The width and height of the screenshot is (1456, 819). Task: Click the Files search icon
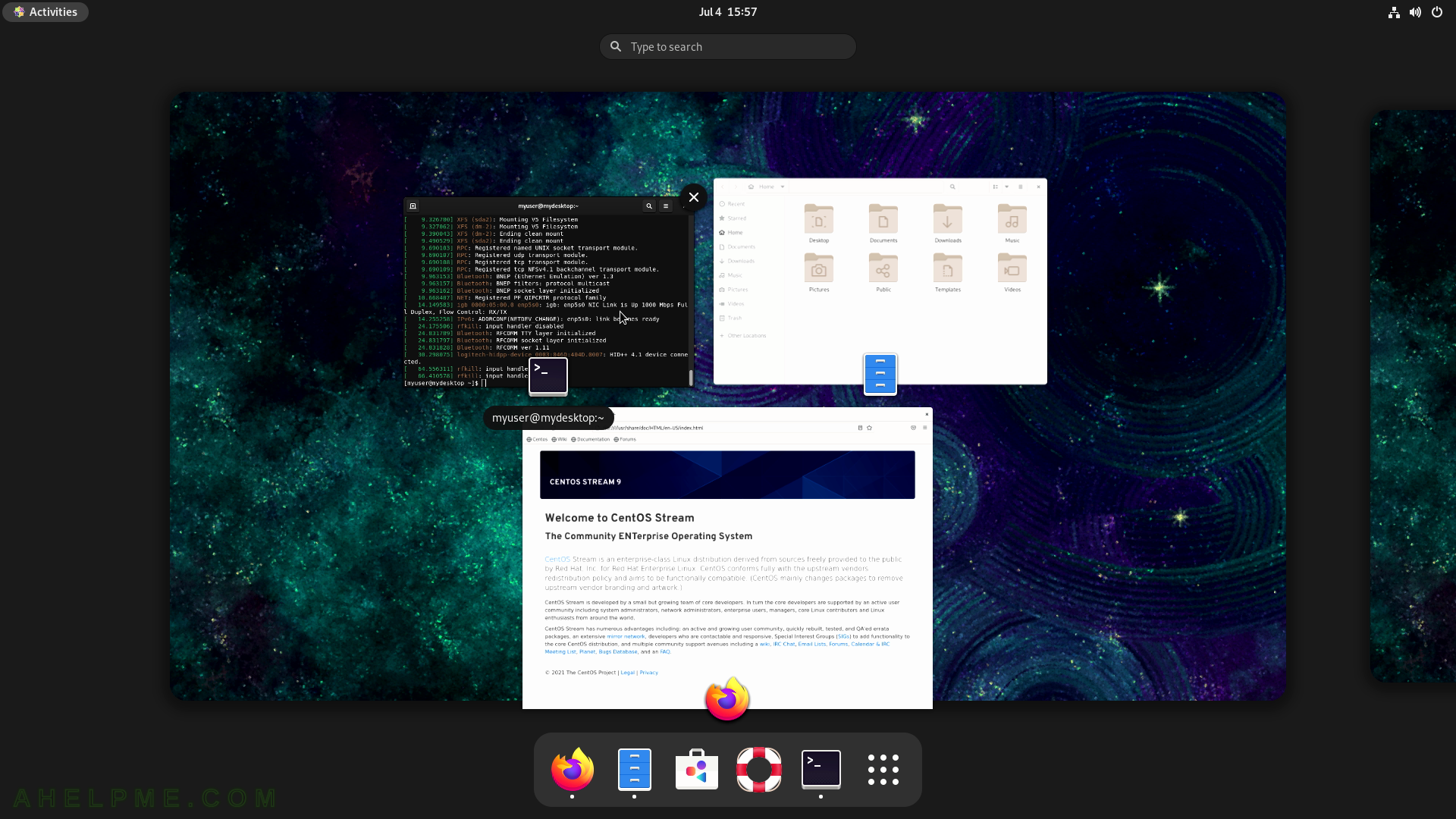pyautogui.click(x=952, y=187)
